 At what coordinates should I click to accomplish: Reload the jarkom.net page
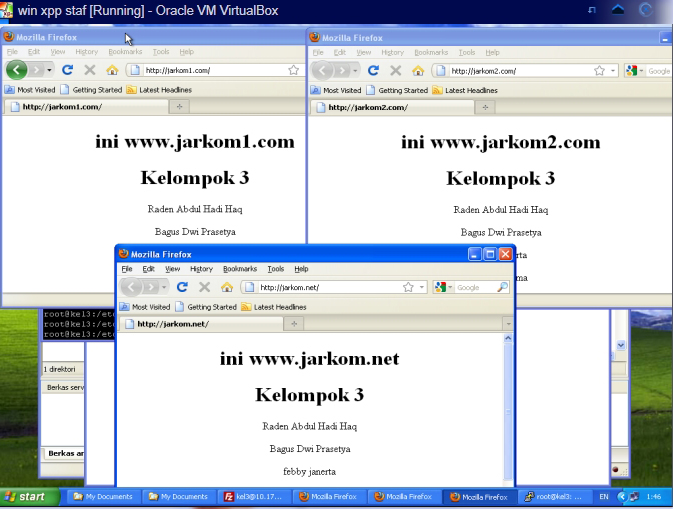(x=182, y=287)
